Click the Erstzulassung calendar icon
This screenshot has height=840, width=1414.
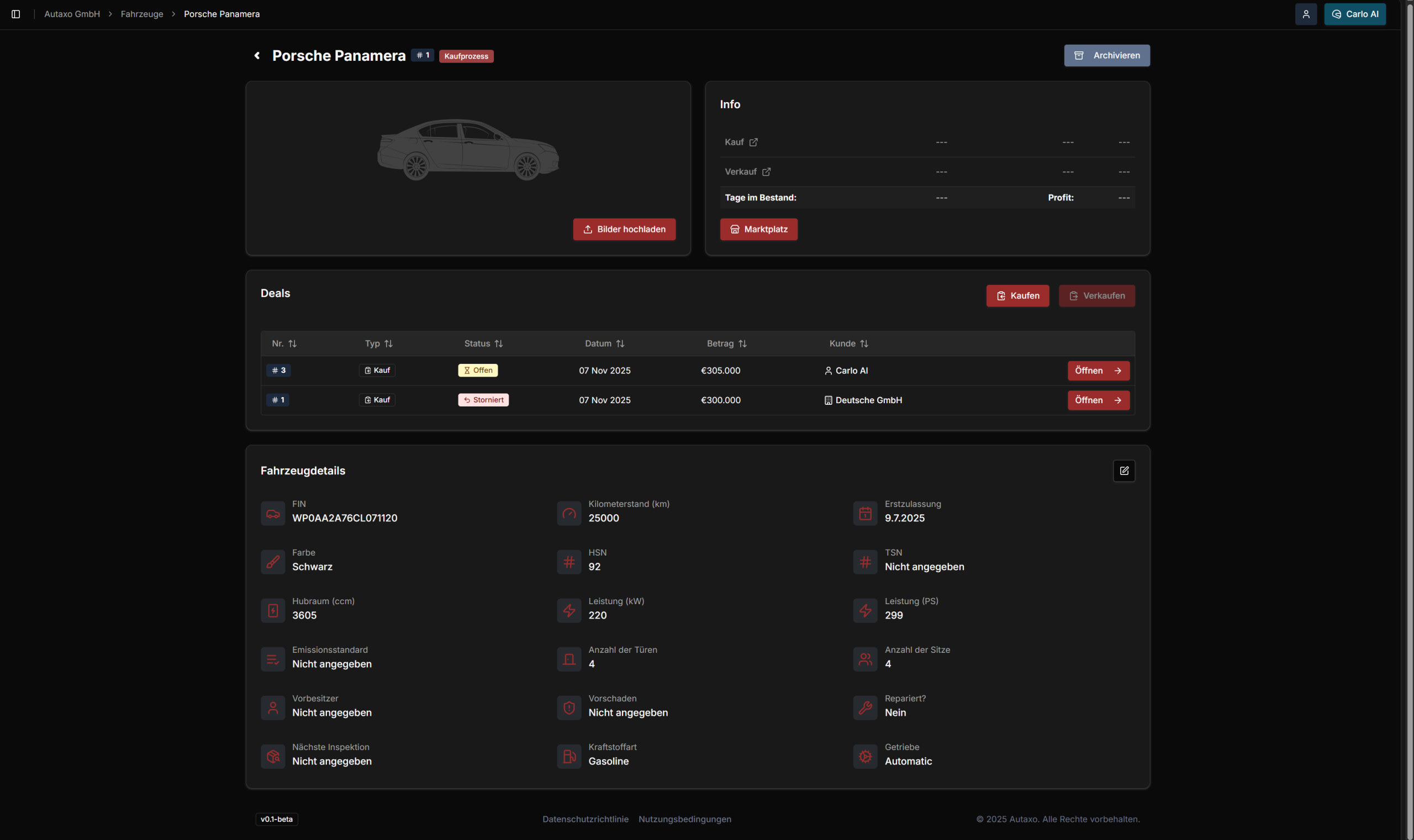click(865, 514)
